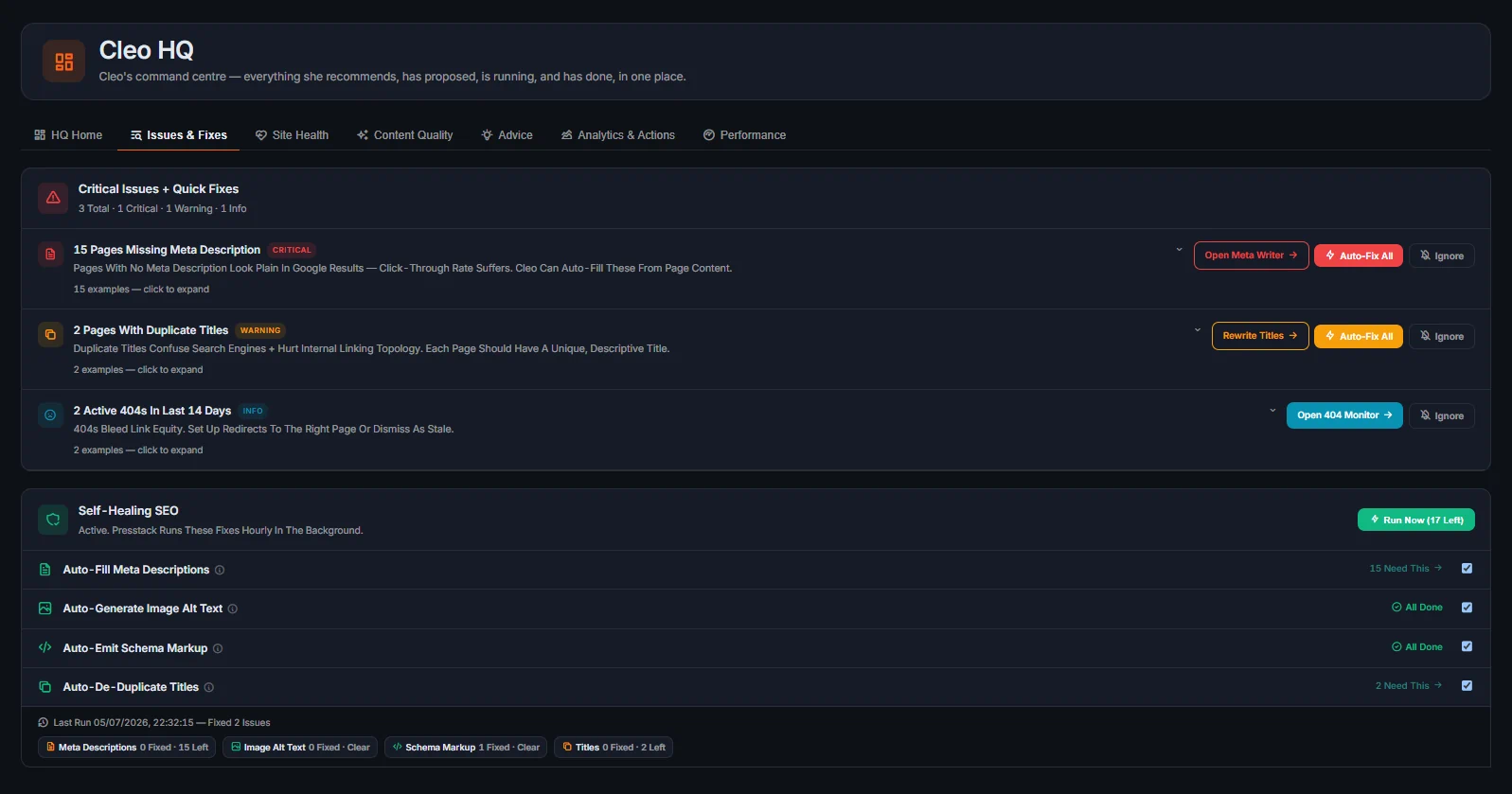
Task: Open the Performance tab
Action: [744, 135]
